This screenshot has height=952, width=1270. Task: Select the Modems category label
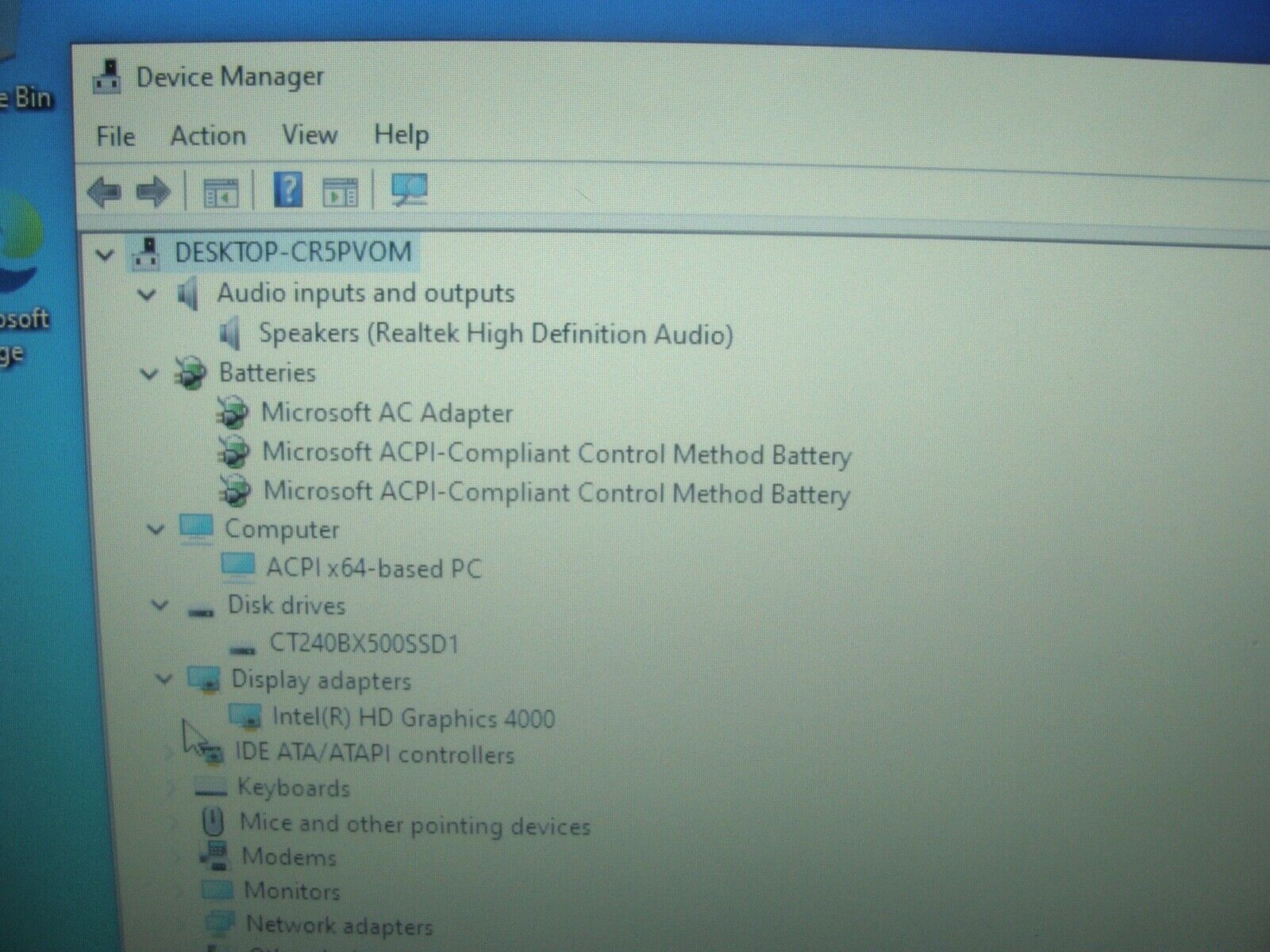289,857
